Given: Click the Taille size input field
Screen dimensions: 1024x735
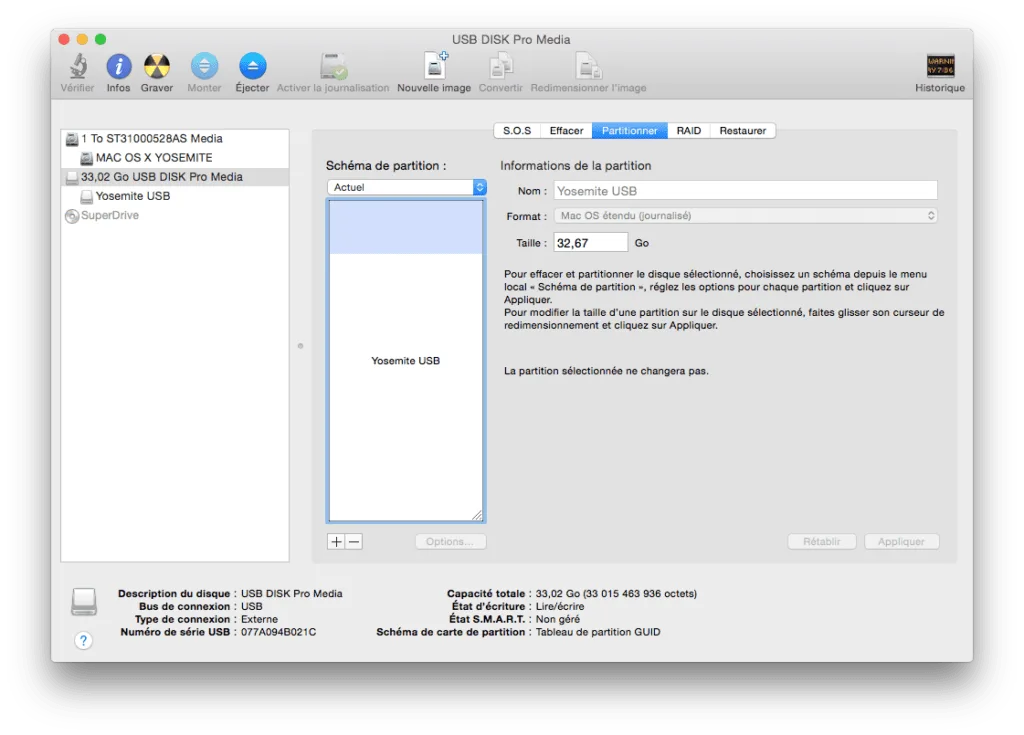Looking at the screenshot, I should pos(590,241).
